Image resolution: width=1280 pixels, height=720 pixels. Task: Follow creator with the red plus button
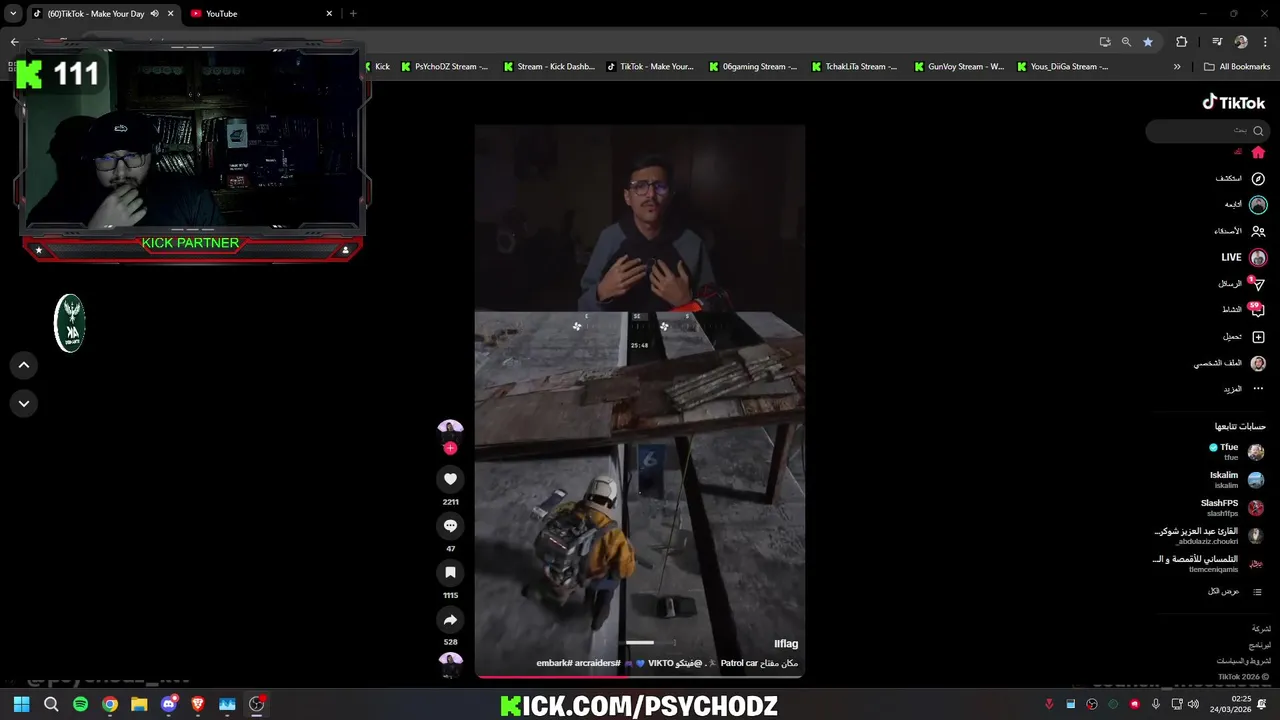450,449
